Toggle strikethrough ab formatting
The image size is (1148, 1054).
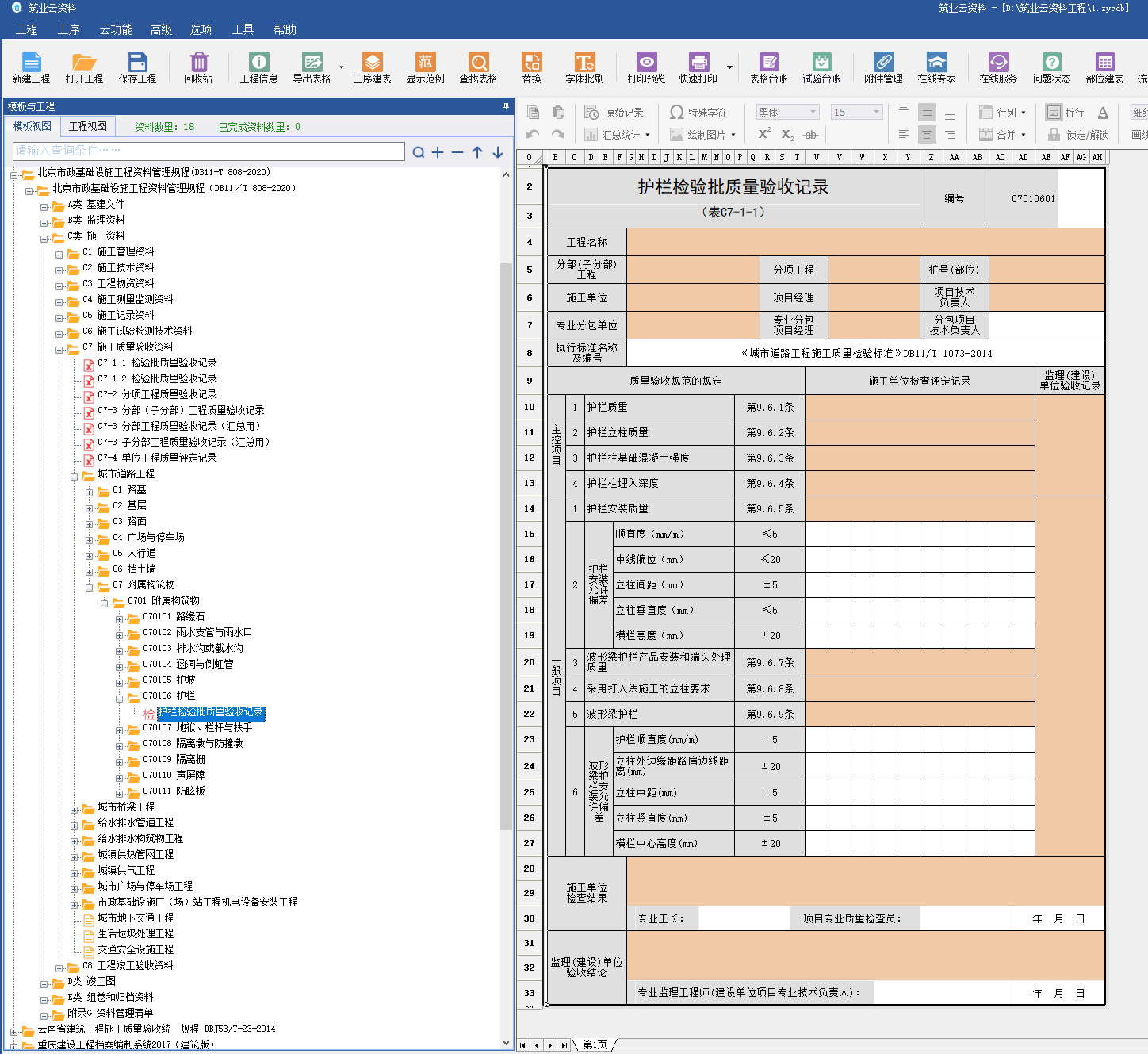tap(810, 135)
